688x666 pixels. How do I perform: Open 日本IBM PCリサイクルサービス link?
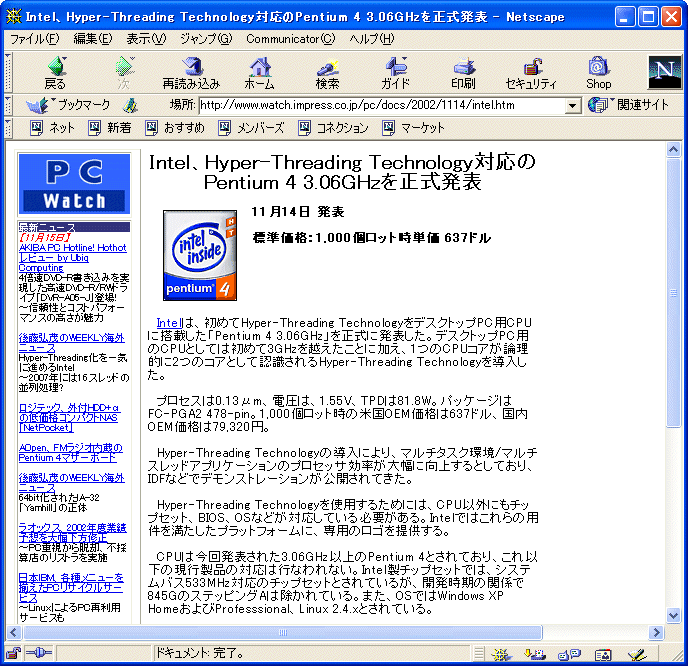[71, 587]
